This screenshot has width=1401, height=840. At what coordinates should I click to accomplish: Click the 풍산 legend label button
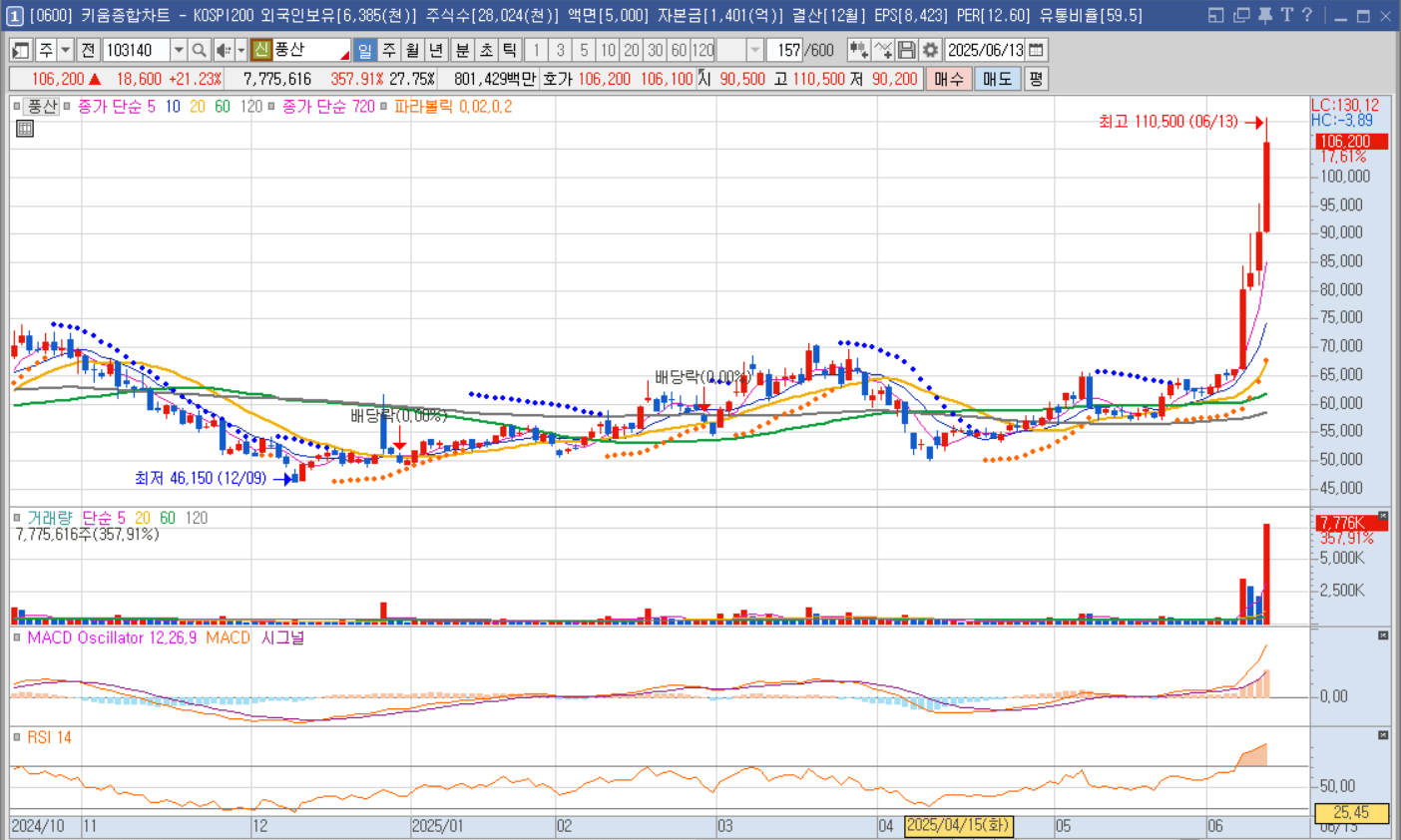click(x=42, y=106)
